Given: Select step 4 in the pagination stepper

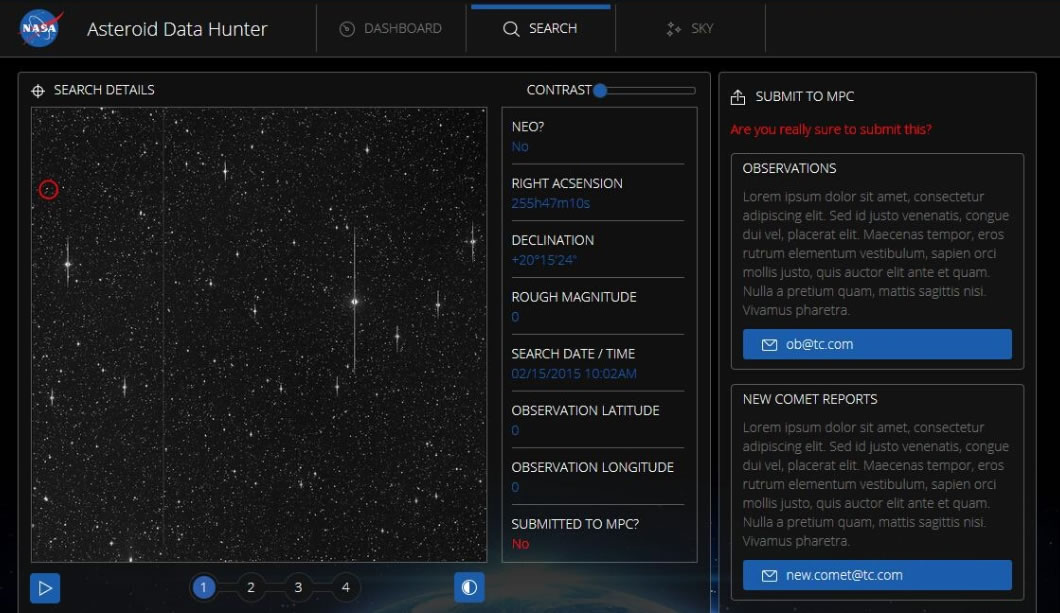Looking at the screenshot, I should pos(344,587).
